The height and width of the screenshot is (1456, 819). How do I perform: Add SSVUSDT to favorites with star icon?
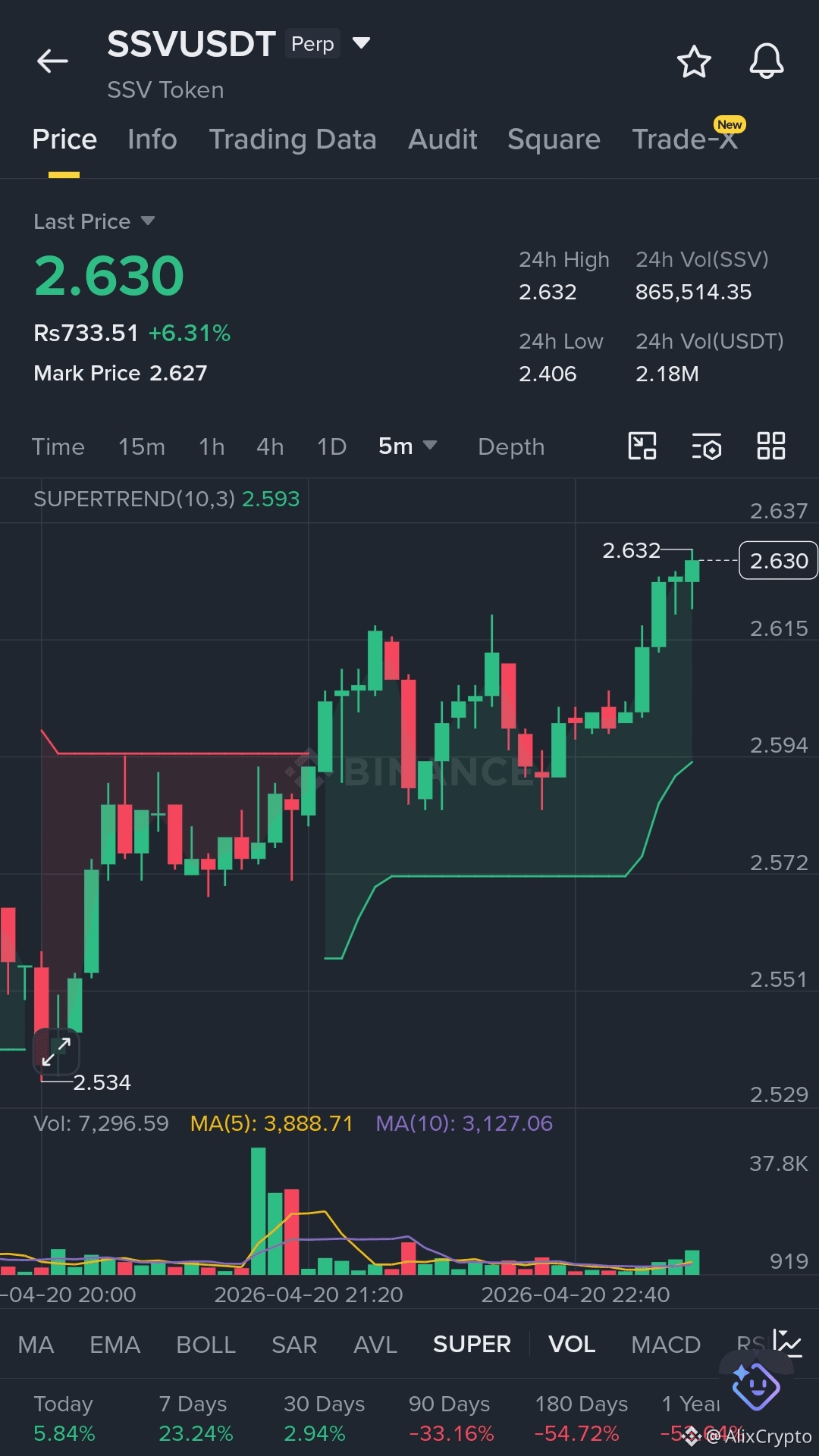point(694,61)
